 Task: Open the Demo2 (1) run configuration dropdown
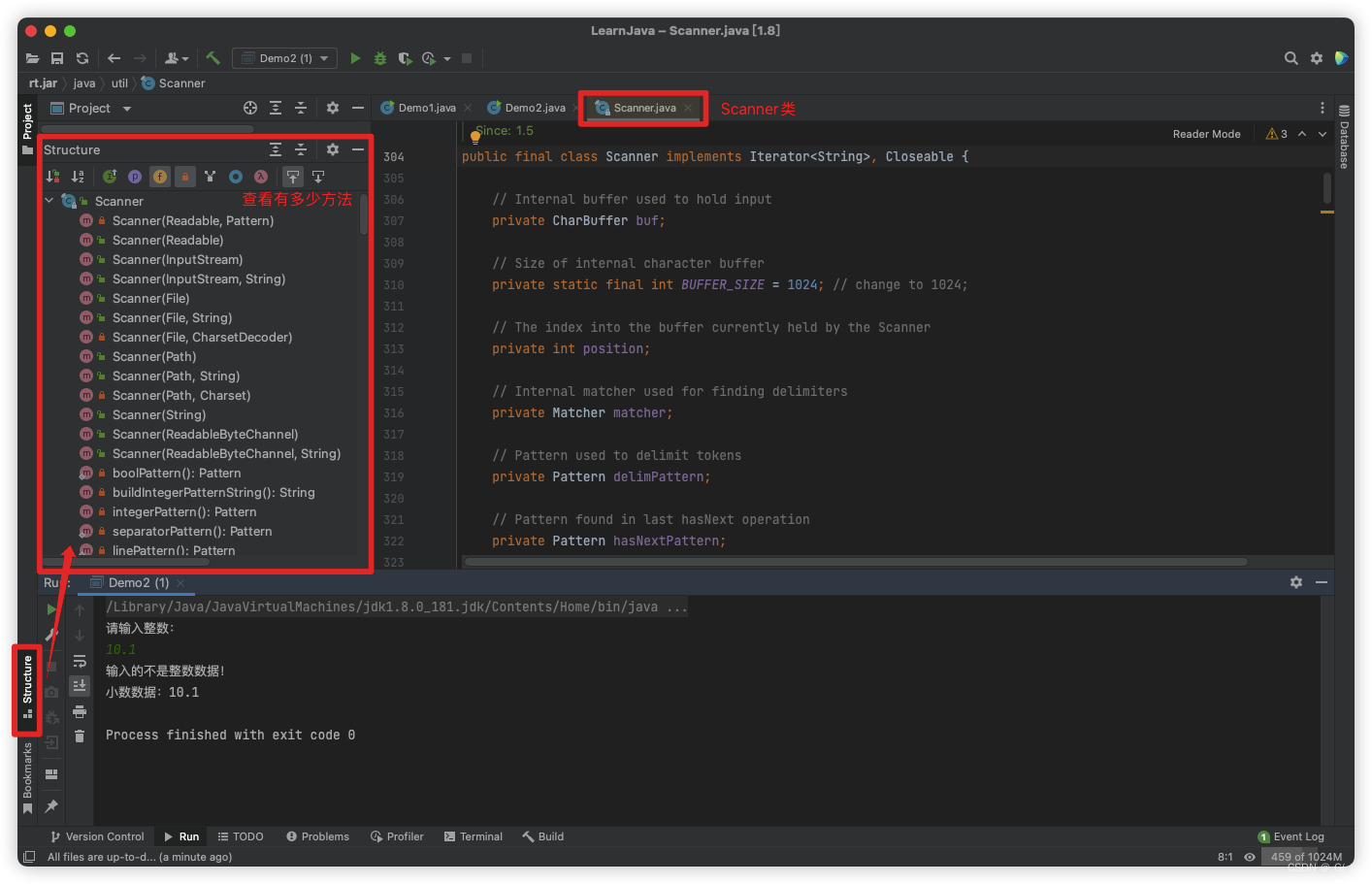pyautogui.click(x=285, y=58)
